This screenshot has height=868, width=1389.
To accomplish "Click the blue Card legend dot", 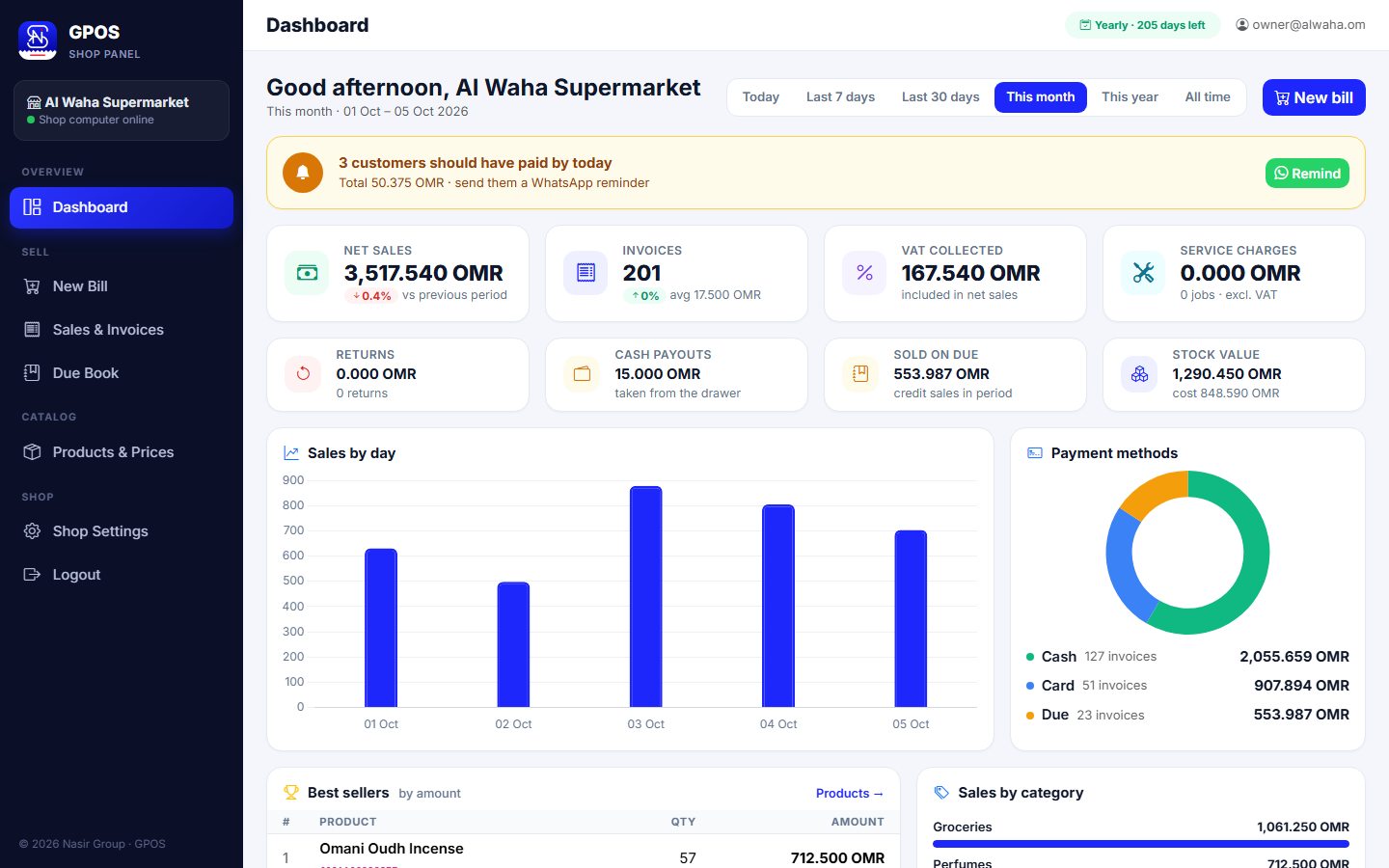I will [x=1030, y=686].
